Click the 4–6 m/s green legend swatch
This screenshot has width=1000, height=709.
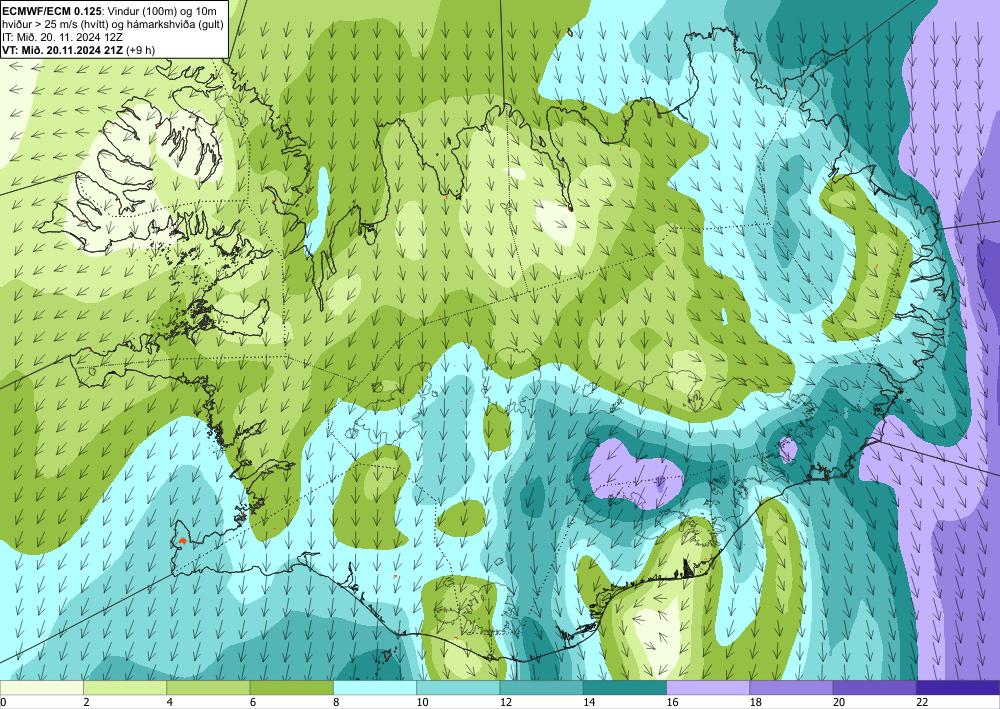[x=208, y=687]
